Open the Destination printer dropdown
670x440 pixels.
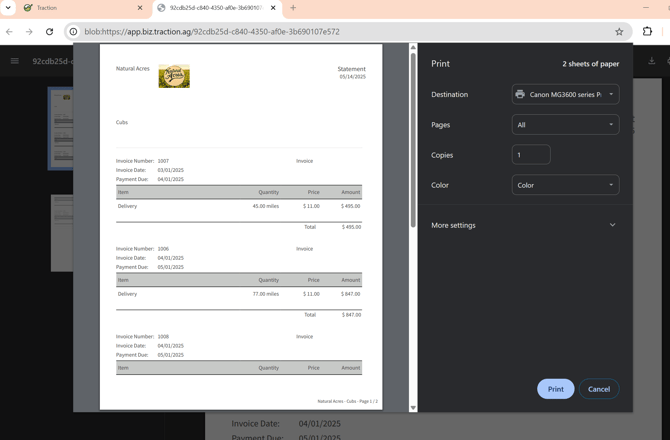coord(565,95)
